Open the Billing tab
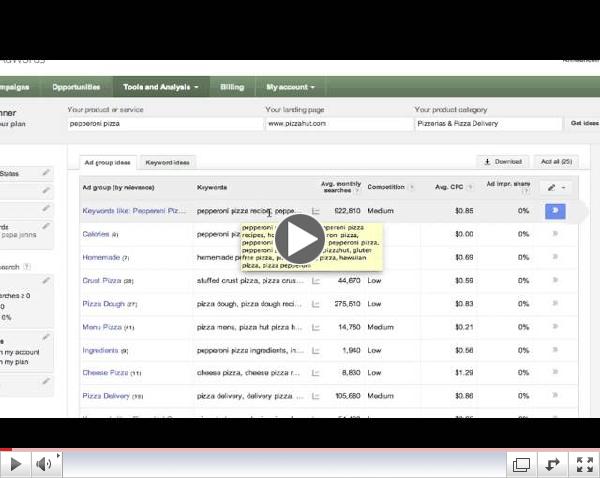Viewport: 600px width, 478px height. (x=232, y=87)
